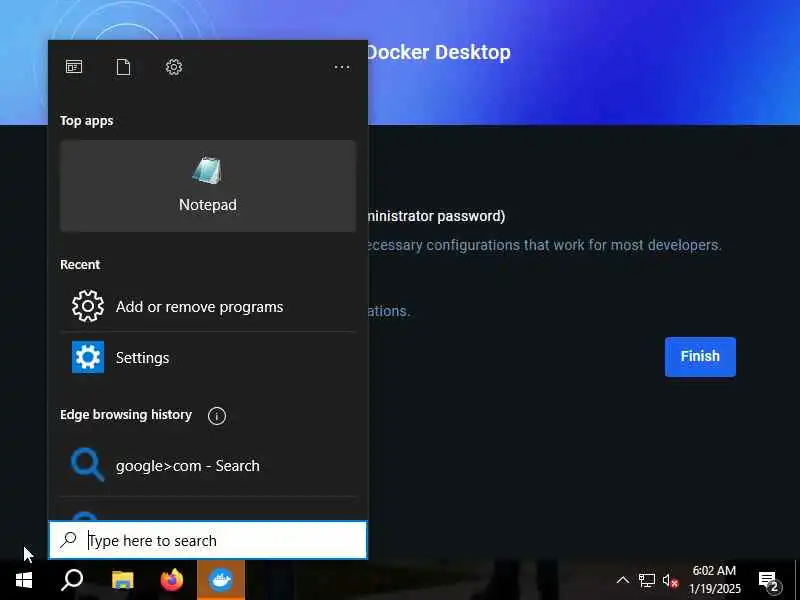
Task: Click the Finish button in Docker Desktop
Action: [x=700, y=357]
